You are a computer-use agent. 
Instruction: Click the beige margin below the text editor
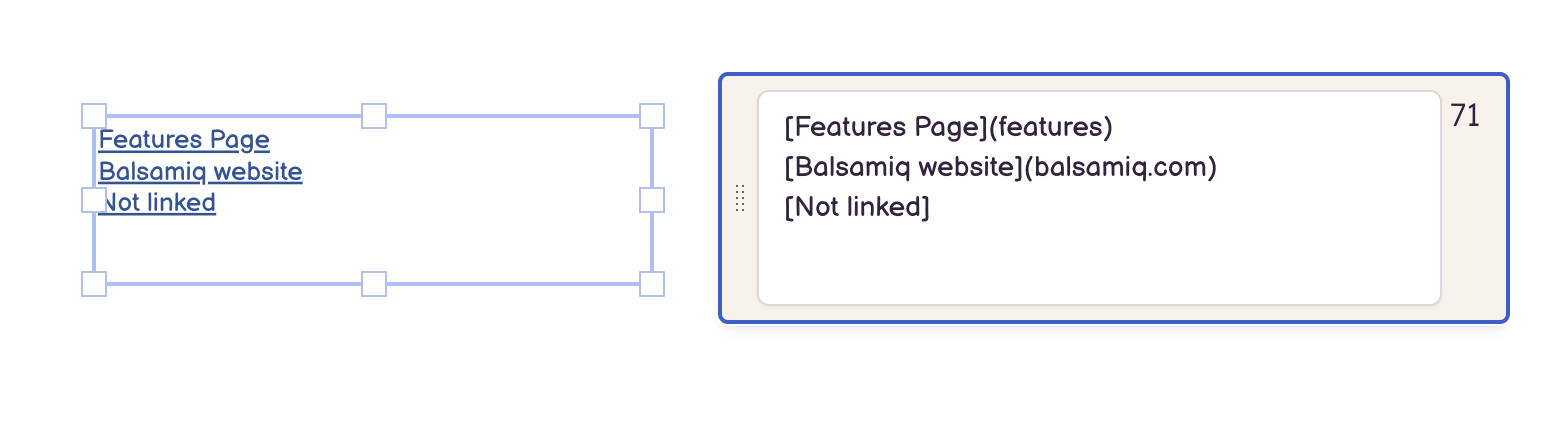1100,313
